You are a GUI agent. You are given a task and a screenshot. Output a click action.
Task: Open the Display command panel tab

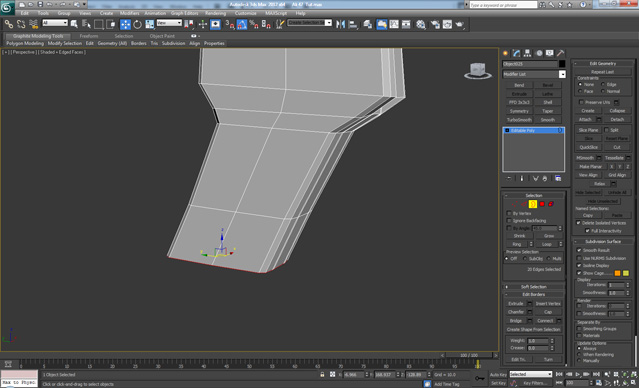550,53
